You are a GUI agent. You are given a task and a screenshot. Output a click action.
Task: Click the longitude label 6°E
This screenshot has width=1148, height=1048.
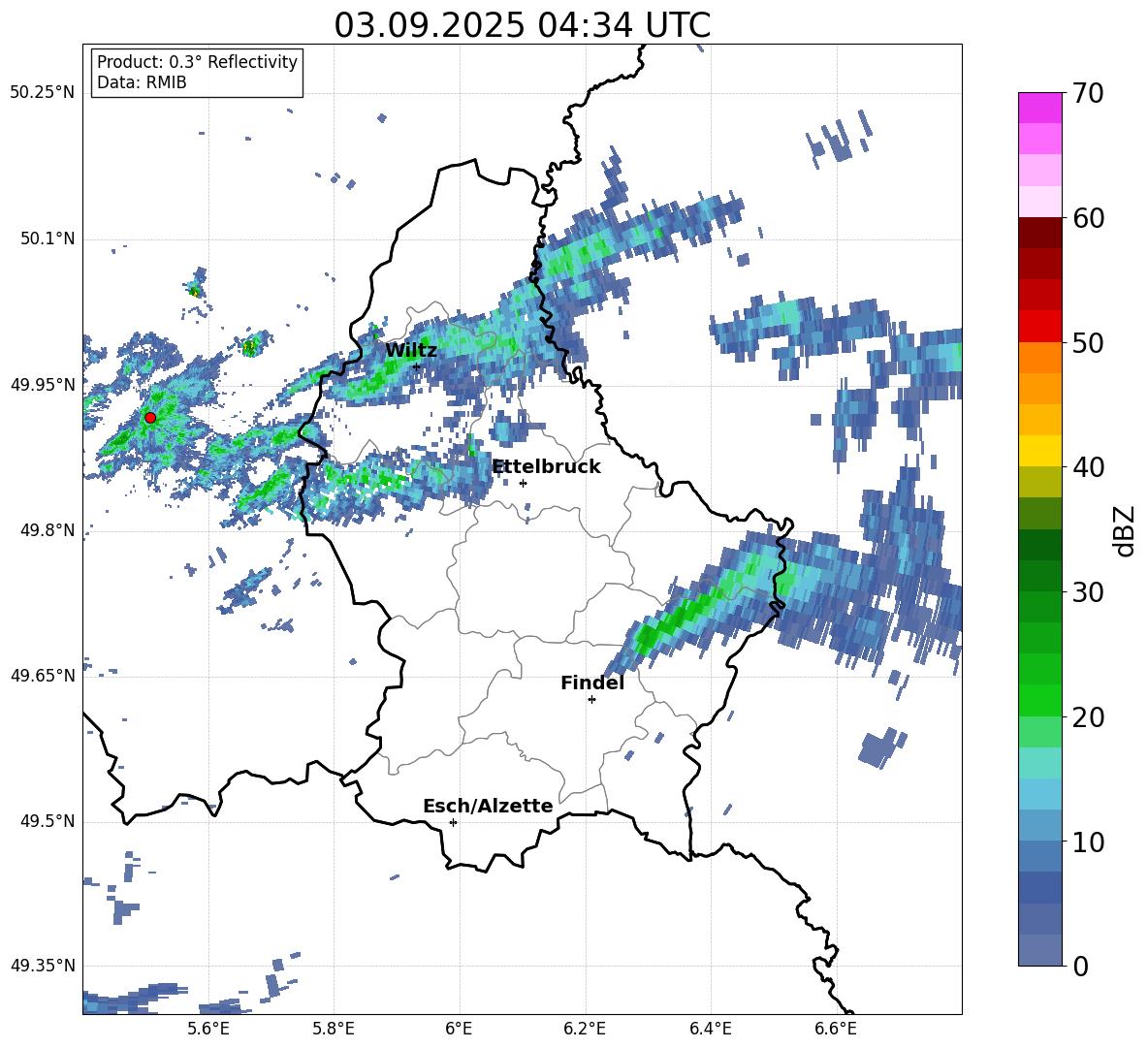459,1029
